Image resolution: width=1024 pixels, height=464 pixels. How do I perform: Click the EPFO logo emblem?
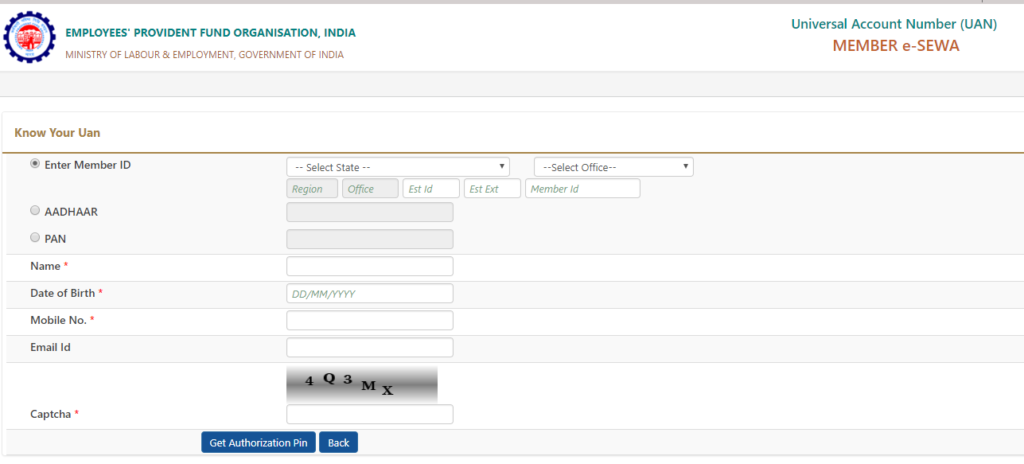tap(31, 39)
